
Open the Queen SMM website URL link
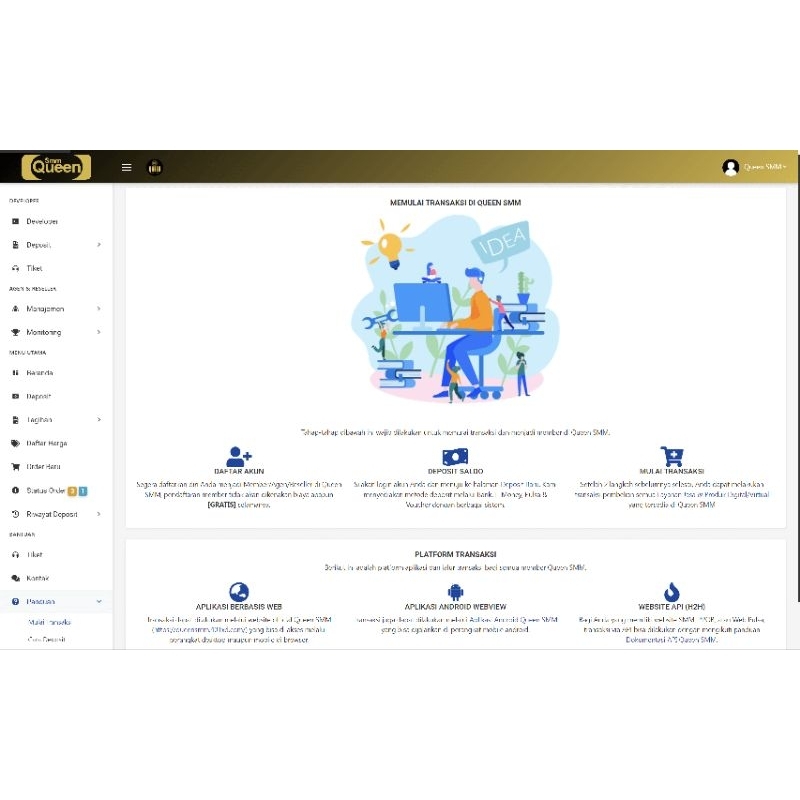200,630
